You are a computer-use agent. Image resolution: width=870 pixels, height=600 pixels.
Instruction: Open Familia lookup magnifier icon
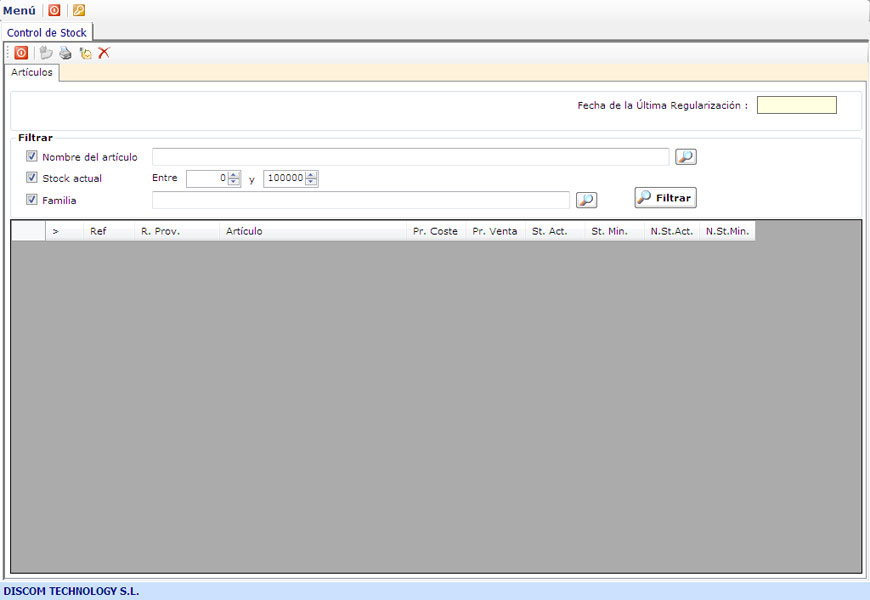pos(586,200)
